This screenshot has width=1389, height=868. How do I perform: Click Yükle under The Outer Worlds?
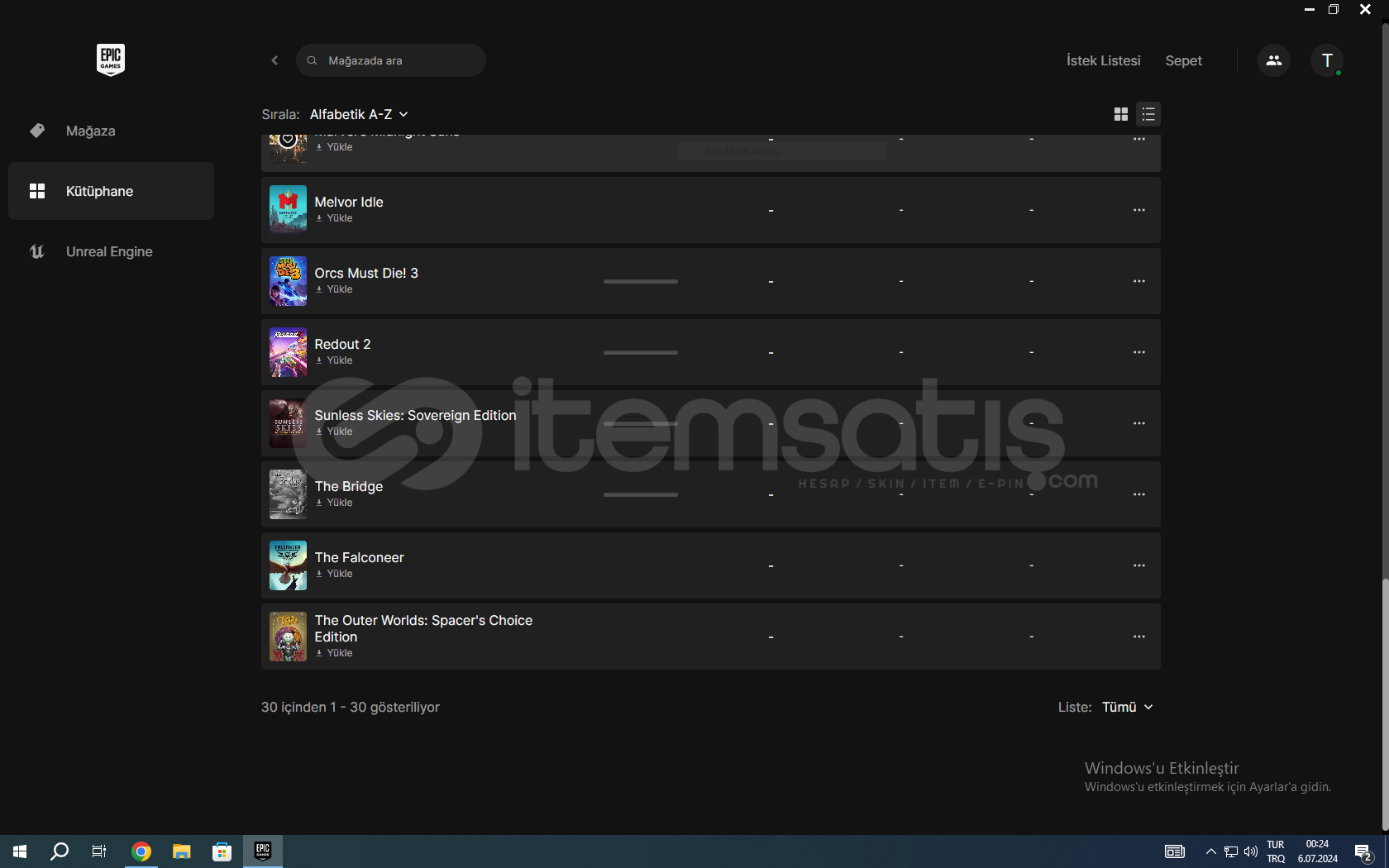click(334, 653)
